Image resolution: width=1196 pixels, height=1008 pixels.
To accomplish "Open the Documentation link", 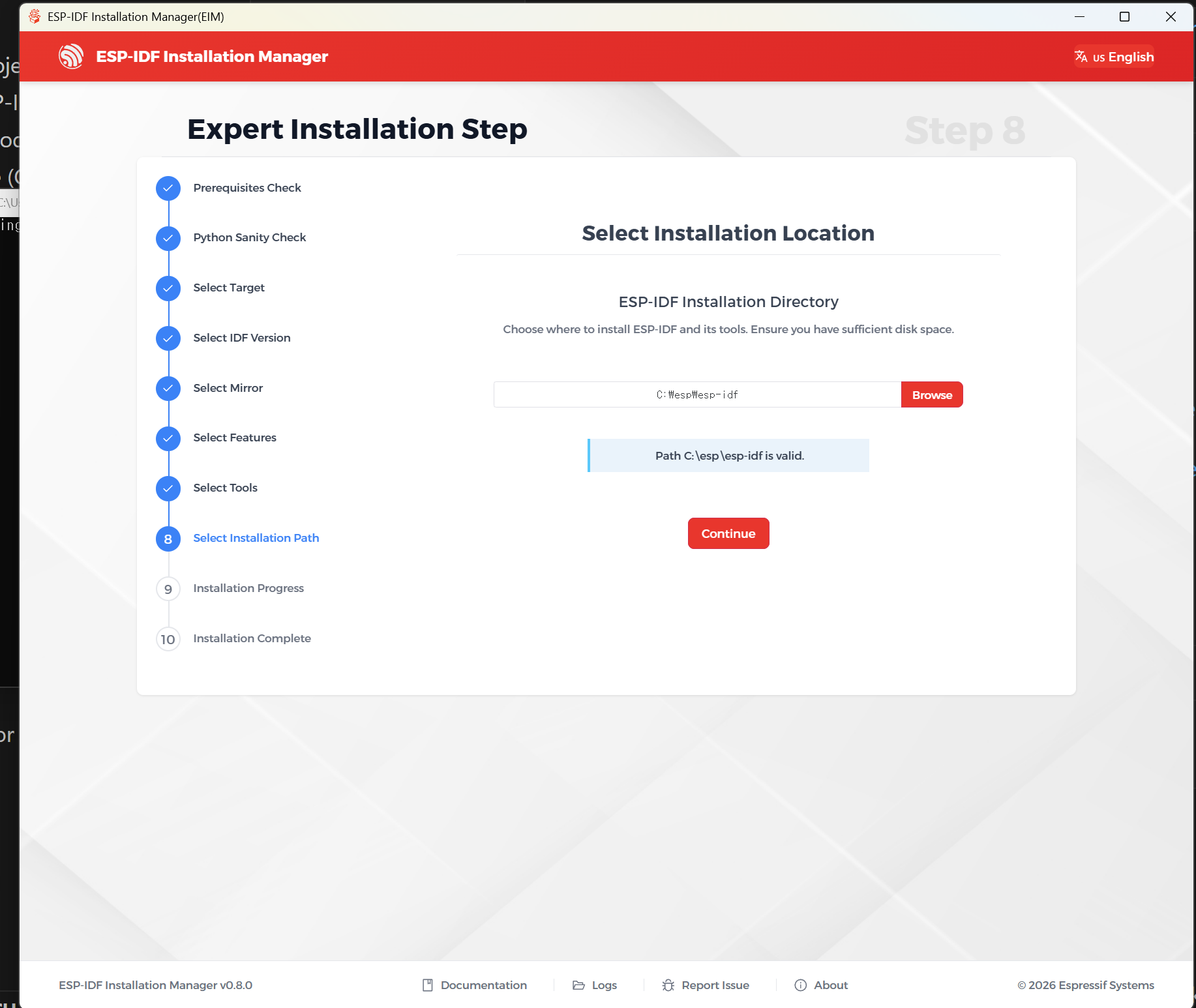I will [475, 985].
